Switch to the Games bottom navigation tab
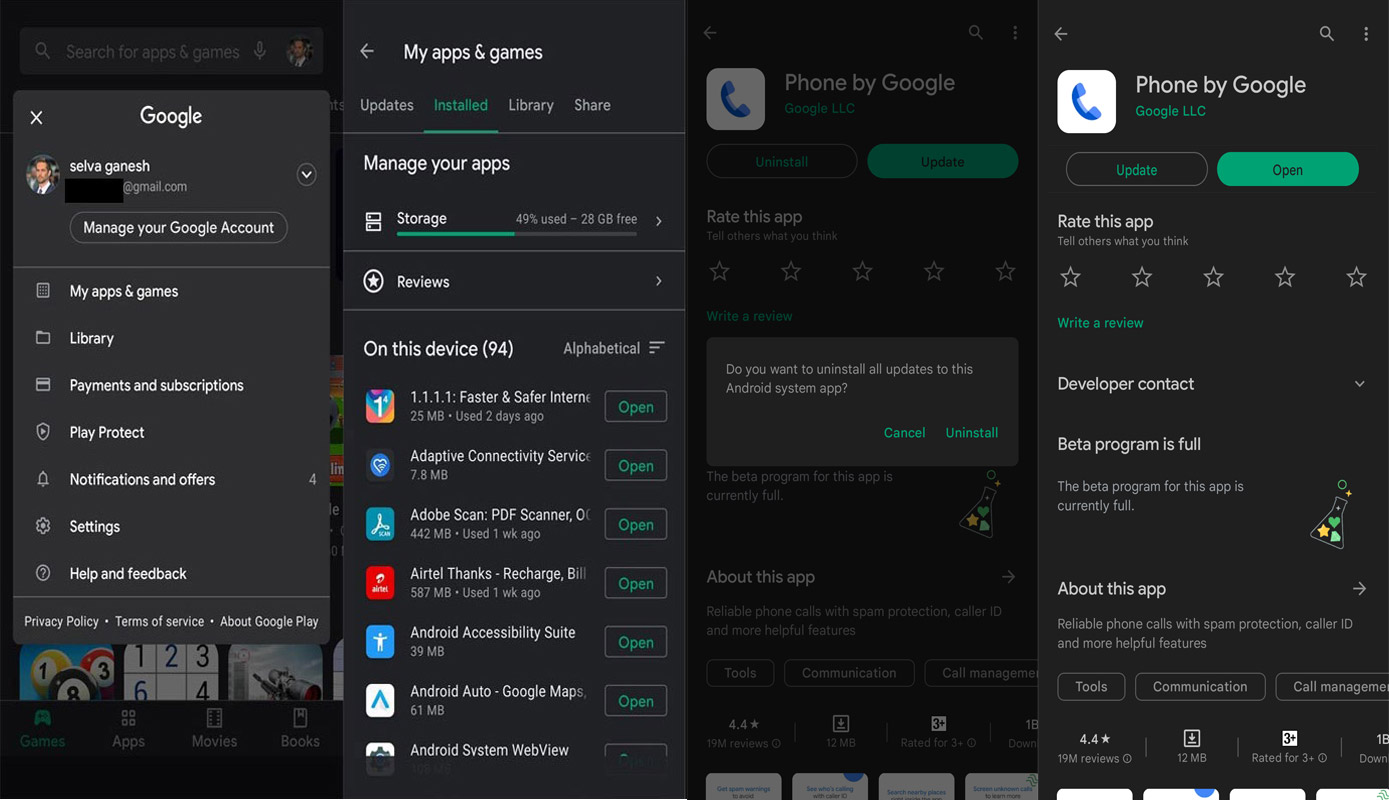The image size is (1389, 800). point(42,729)
